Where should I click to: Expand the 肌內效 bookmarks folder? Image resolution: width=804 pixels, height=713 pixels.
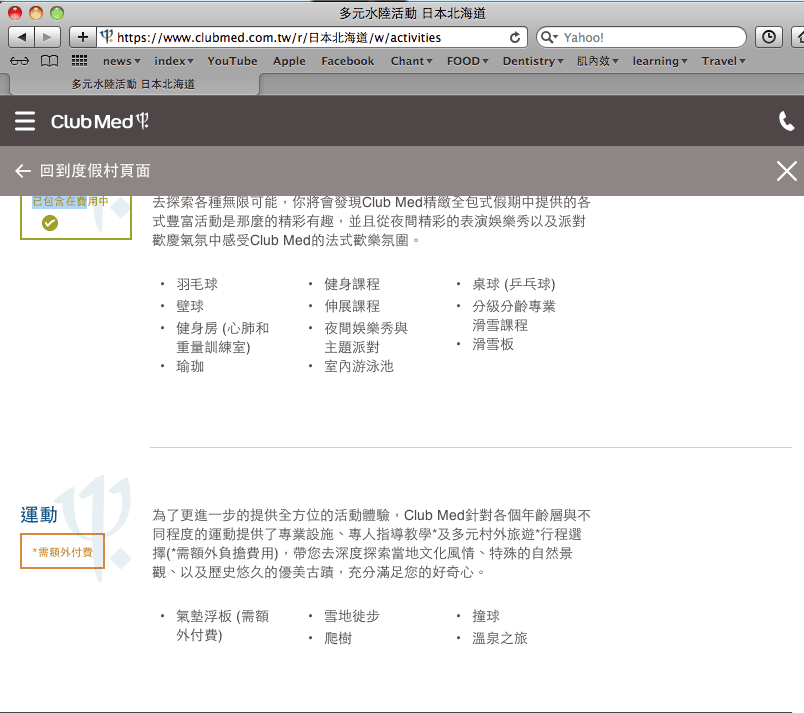pyautogui.click(x=597, y=61)
